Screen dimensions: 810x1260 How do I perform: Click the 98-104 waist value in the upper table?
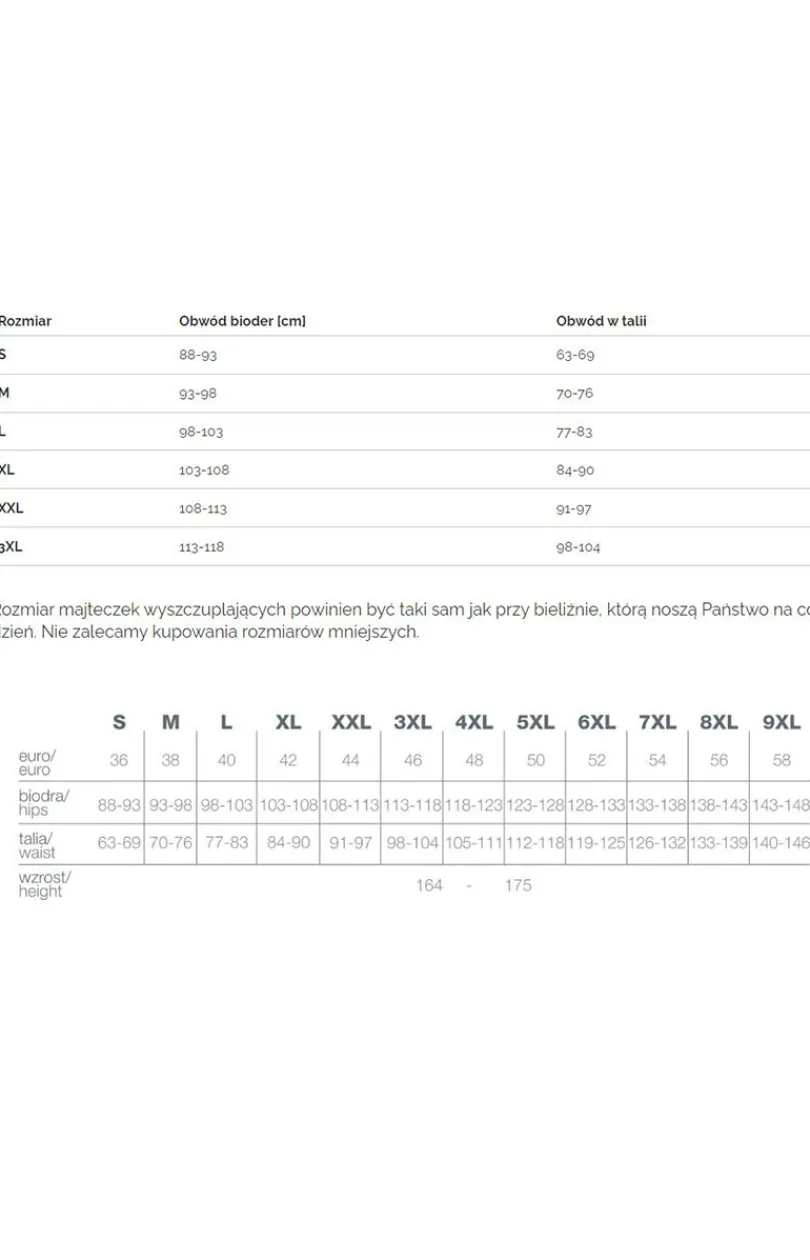[x=578, y=547]
